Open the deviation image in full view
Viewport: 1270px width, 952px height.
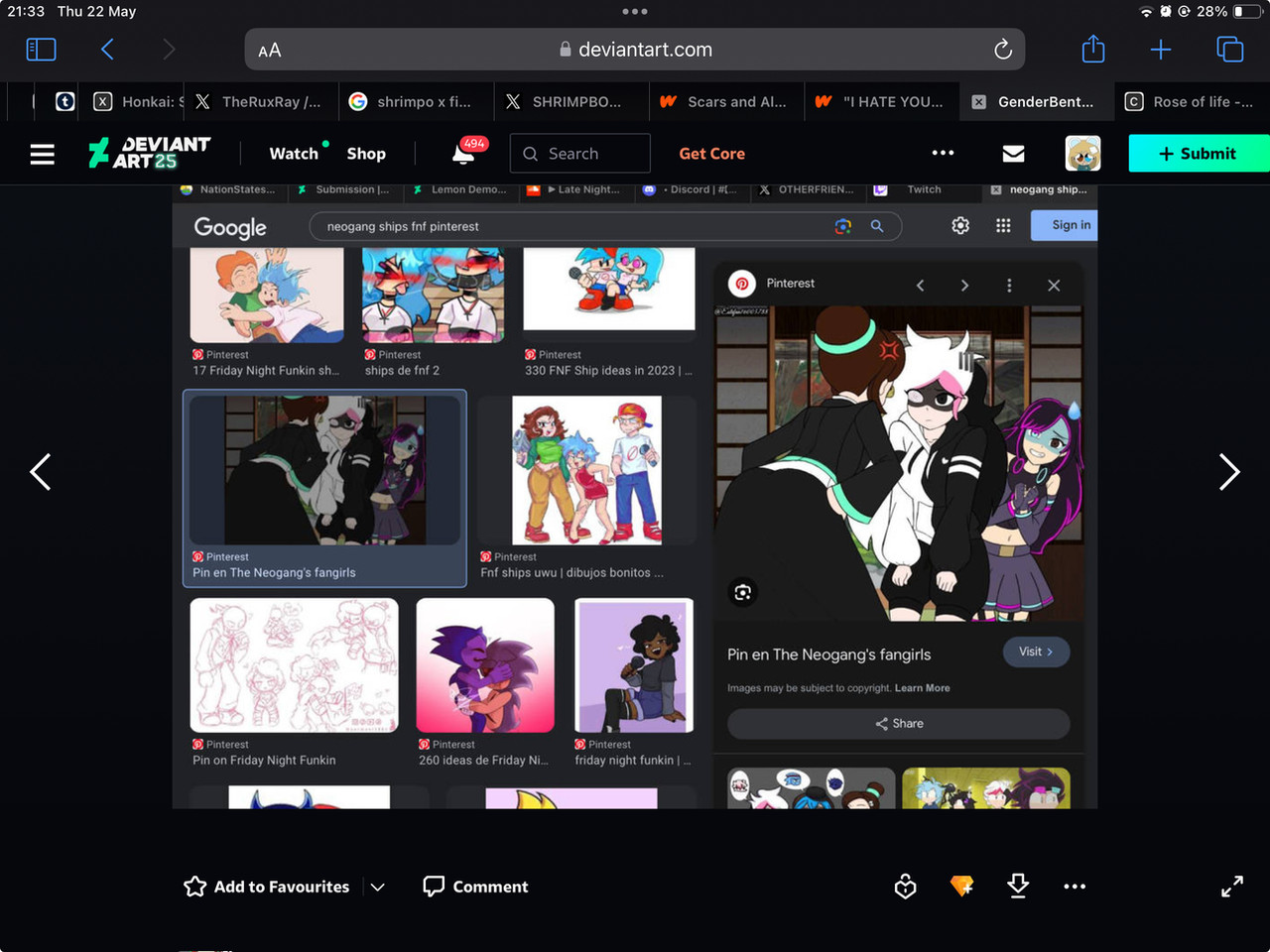click(635, 496)
